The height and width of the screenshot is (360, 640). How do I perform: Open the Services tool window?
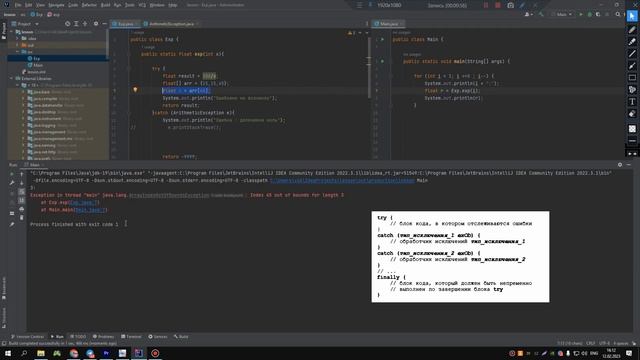[x=158, y=336]
